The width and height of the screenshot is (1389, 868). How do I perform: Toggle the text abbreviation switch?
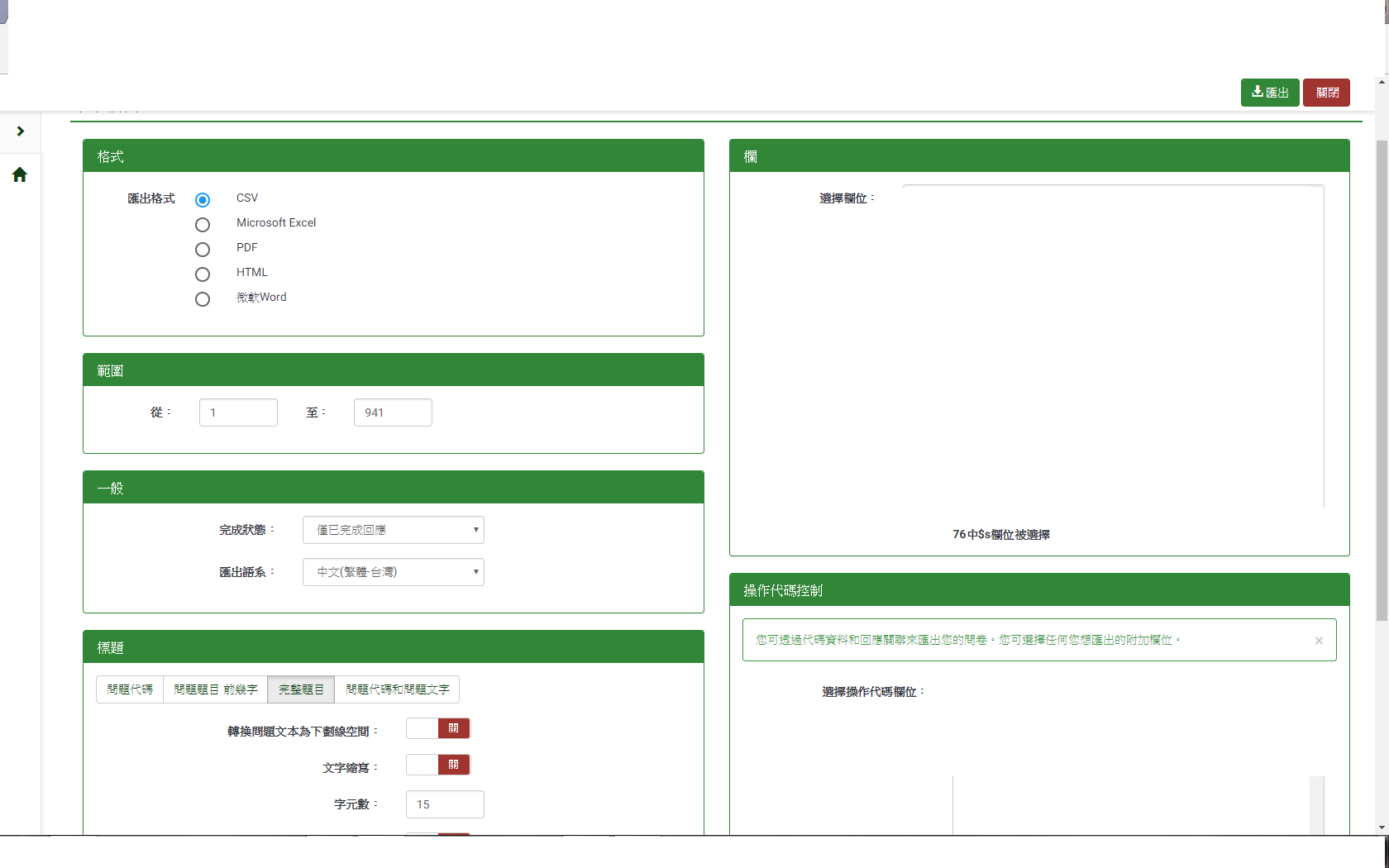click(x=437, y=765)
